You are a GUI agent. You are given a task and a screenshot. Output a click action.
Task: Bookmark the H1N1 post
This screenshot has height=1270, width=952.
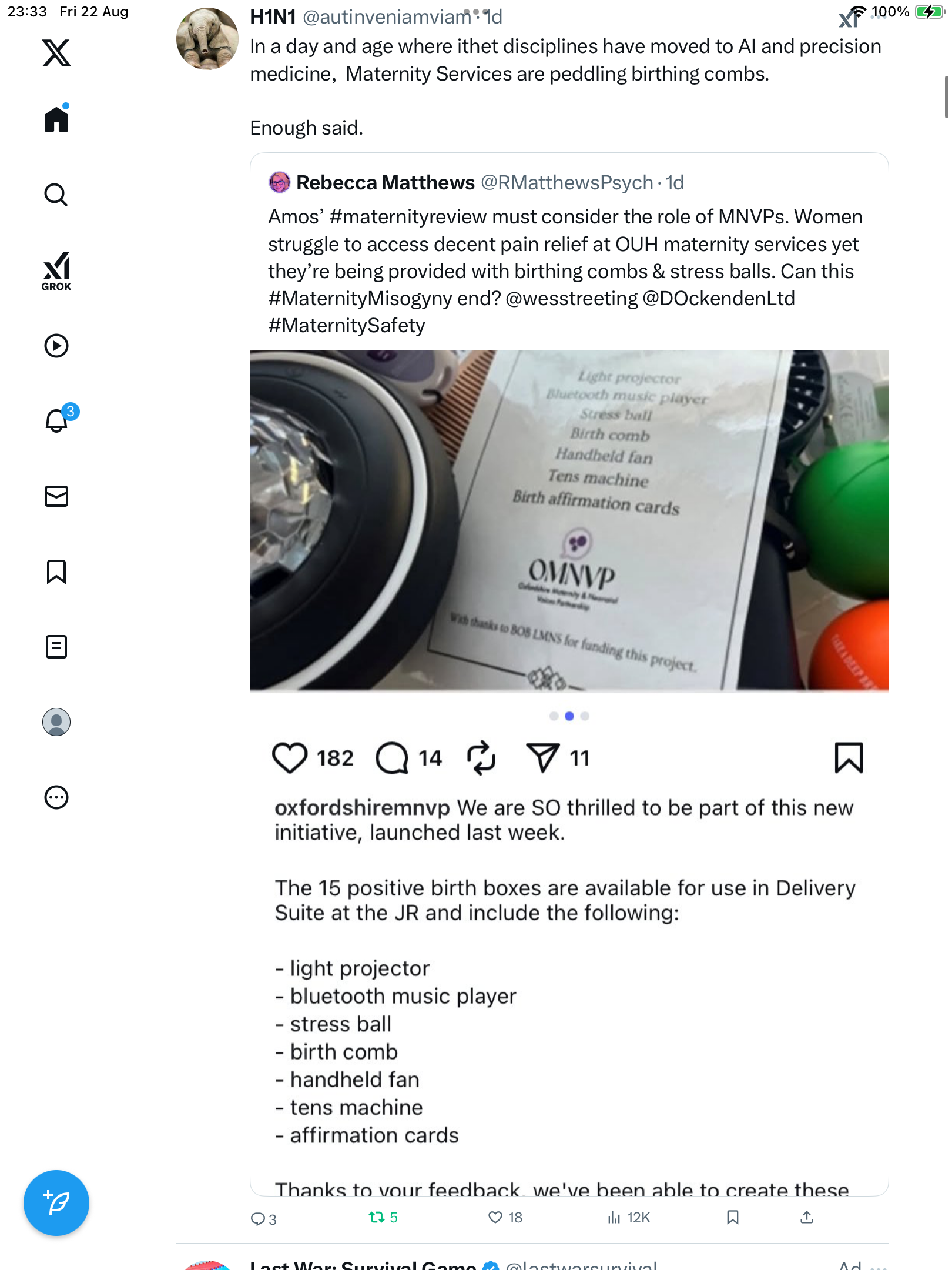tap(732, 1217)
